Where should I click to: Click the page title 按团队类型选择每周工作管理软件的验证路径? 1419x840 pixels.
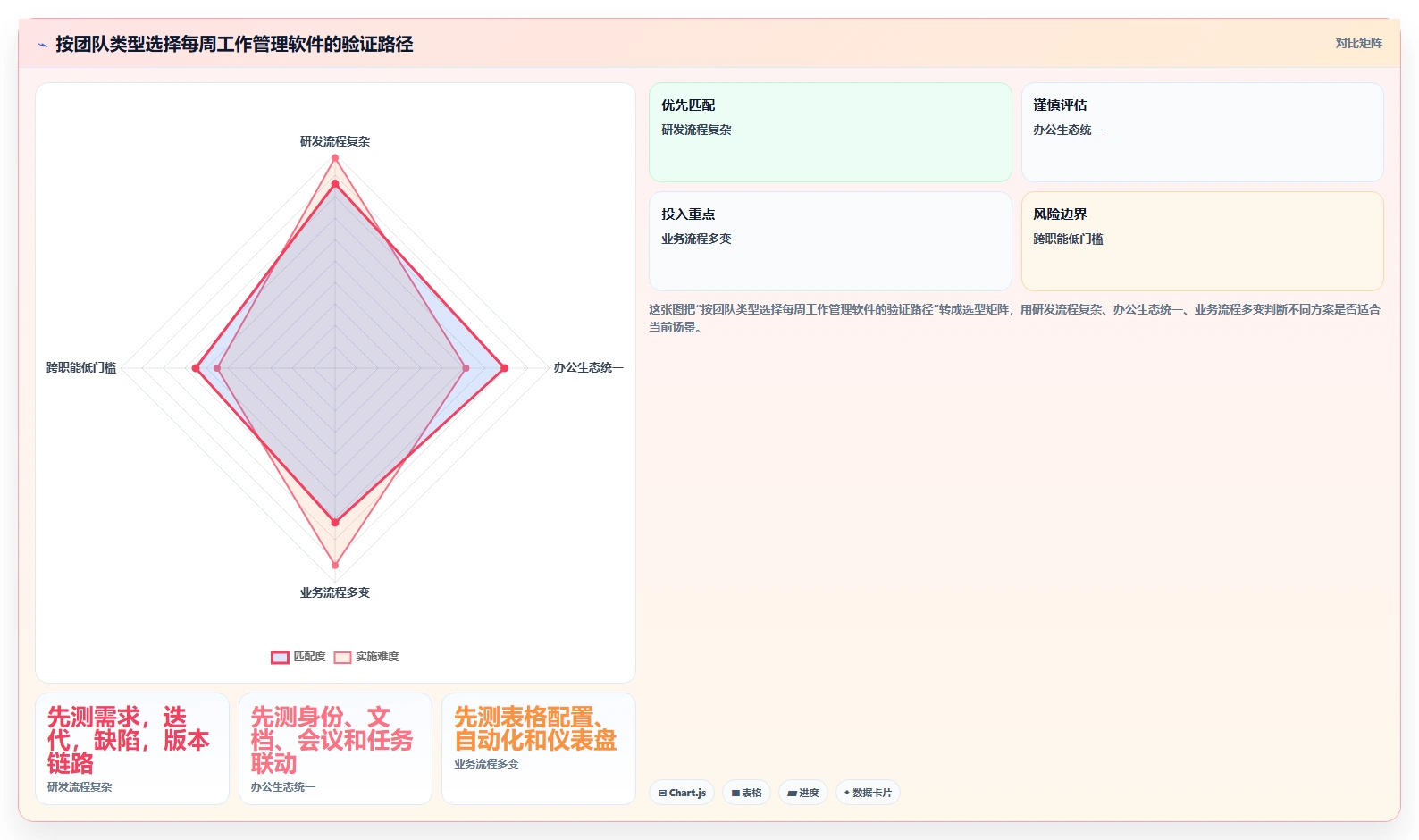click(234, 44)
